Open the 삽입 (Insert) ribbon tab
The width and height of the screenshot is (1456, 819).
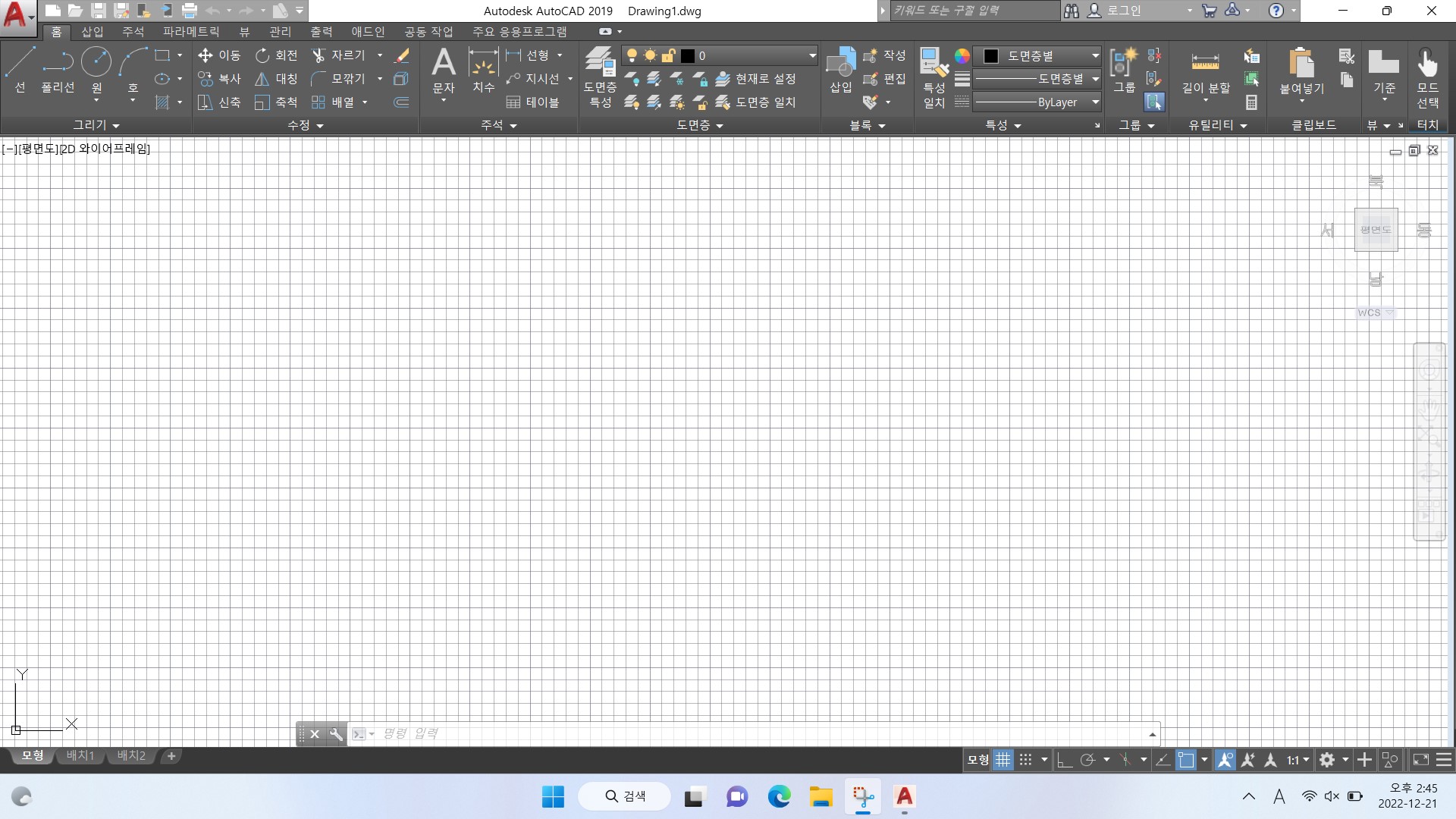(x=92, y=31)
